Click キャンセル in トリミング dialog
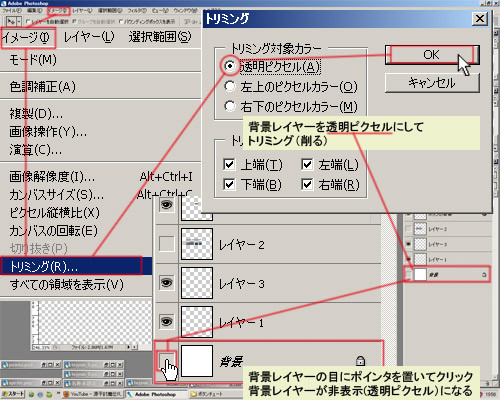 coord(432,82)
